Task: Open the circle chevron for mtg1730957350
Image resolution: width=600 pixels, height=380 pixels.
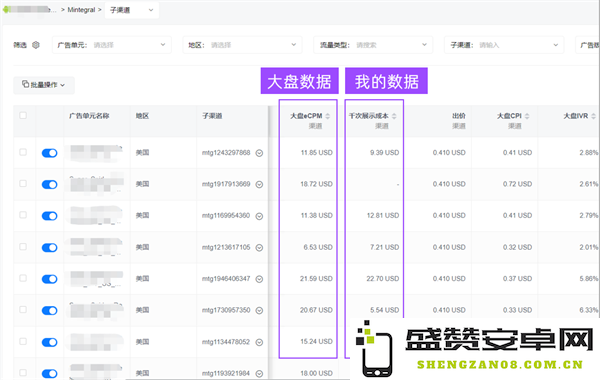Action: click(x=259, y=310)
